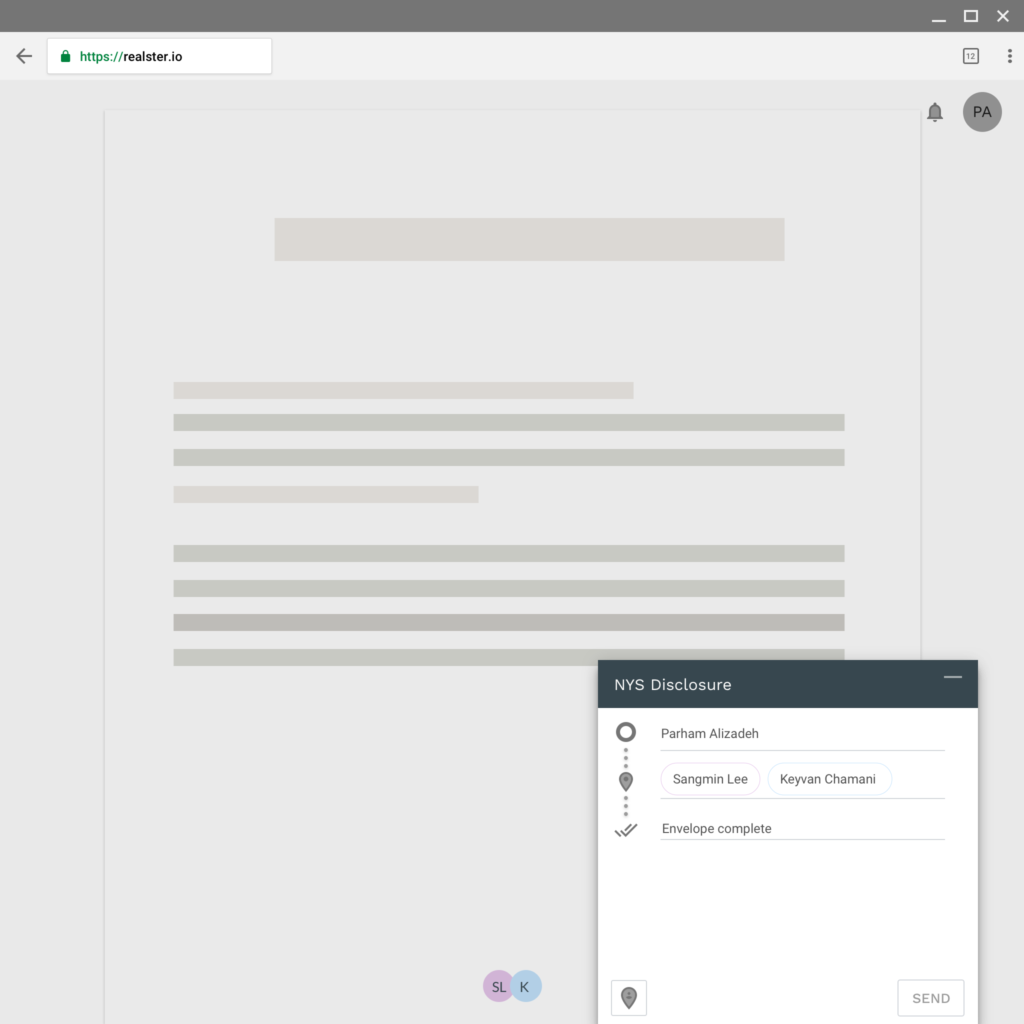
Task: Click the add pin button beside SEND
Action: (x=629, y=997)
